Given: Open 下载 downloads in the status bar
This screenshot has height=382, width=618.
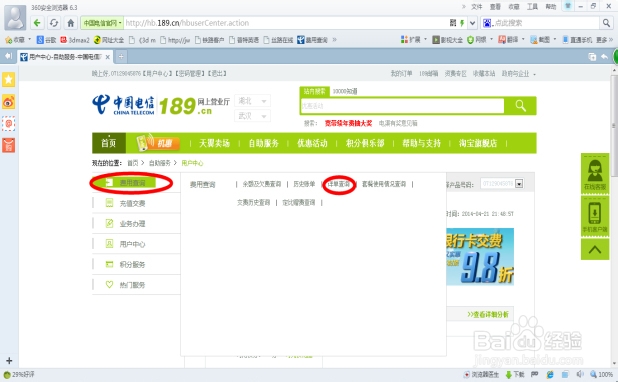Looking at the screenshot, I should tap(515, 375).
